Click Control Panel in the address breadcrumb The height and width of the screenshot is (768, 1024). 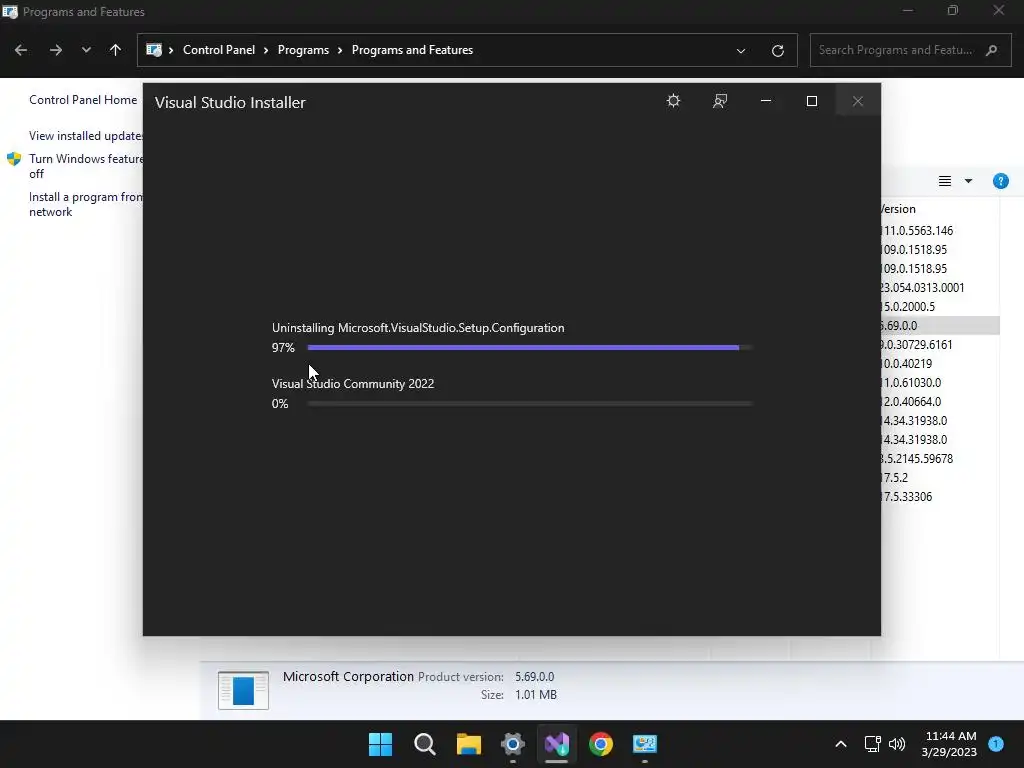[219, 50]
